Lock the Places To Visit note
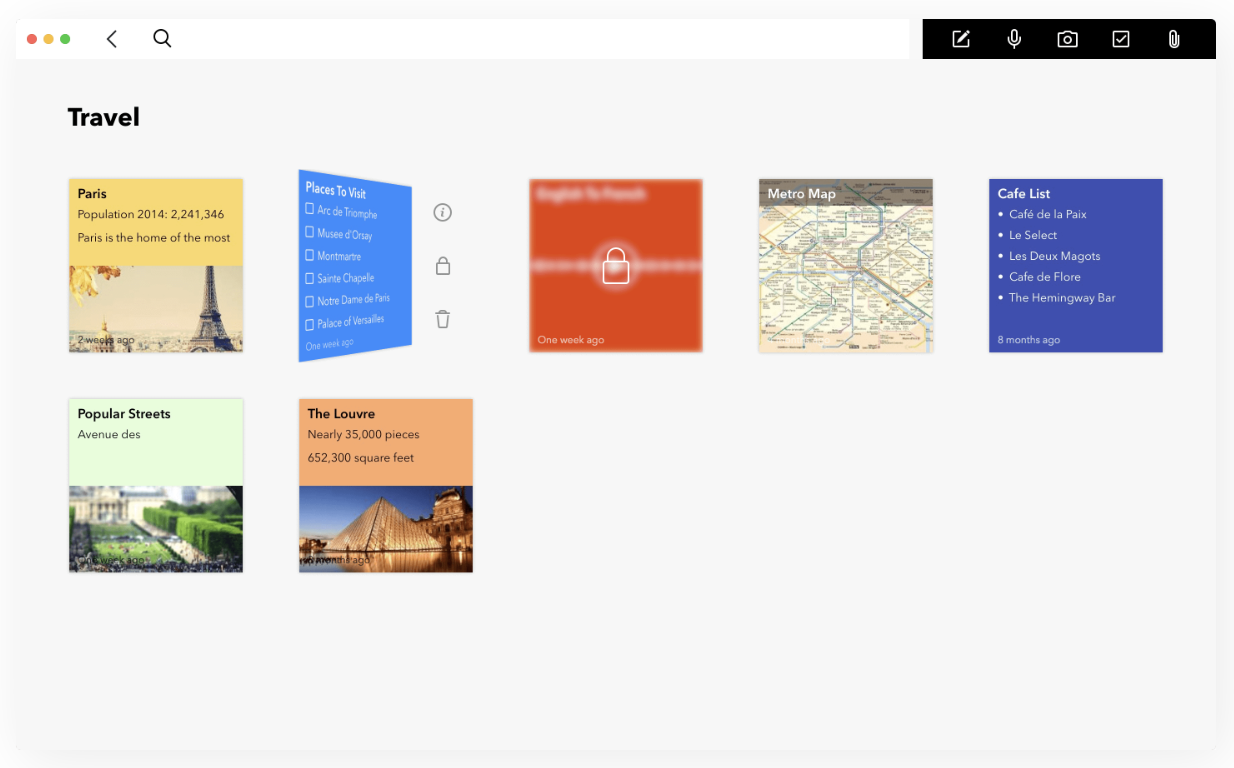Screen dimensions: 1234x768 [x=442, y=265]
